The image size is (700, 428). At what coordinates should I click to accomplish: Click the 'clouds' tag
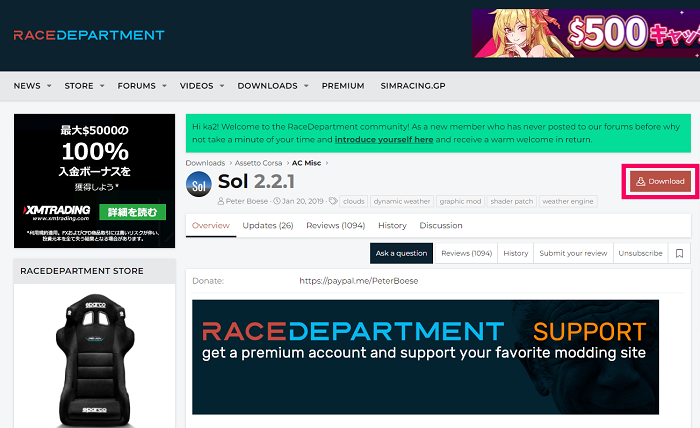click(354, 201)
